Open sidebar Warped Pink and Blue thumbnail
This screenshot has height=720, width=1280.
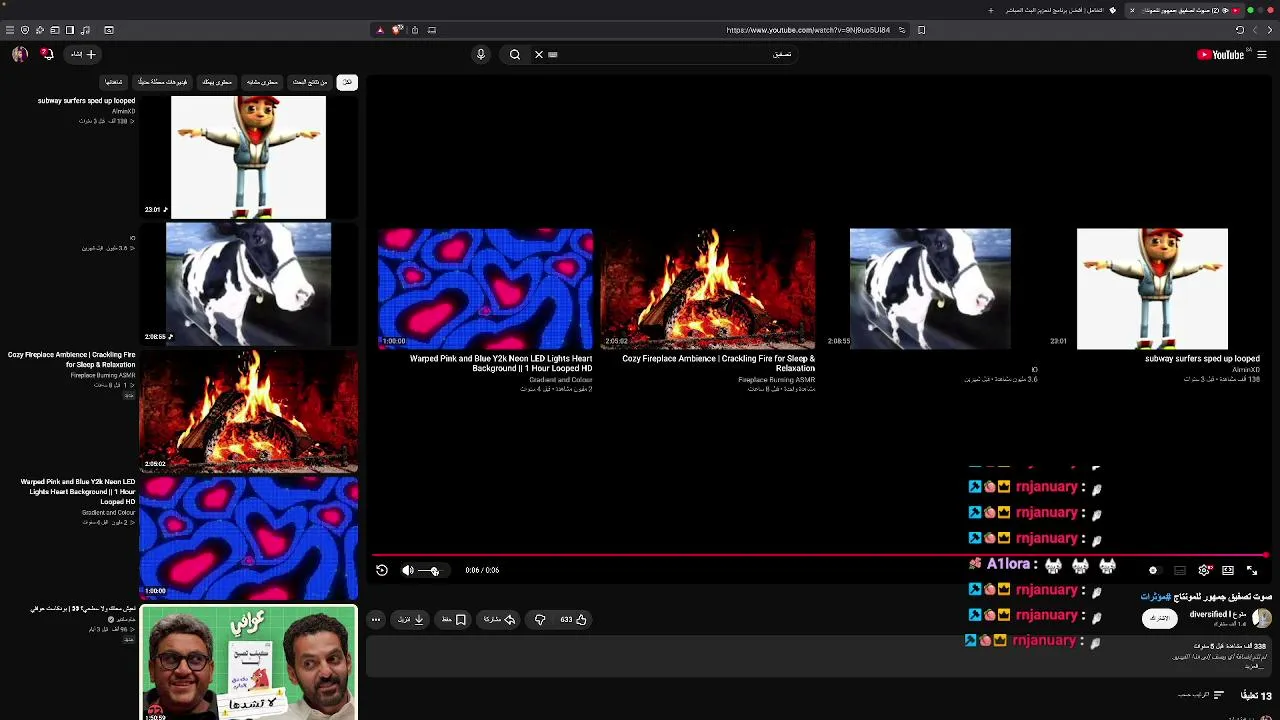click(248, 538)
